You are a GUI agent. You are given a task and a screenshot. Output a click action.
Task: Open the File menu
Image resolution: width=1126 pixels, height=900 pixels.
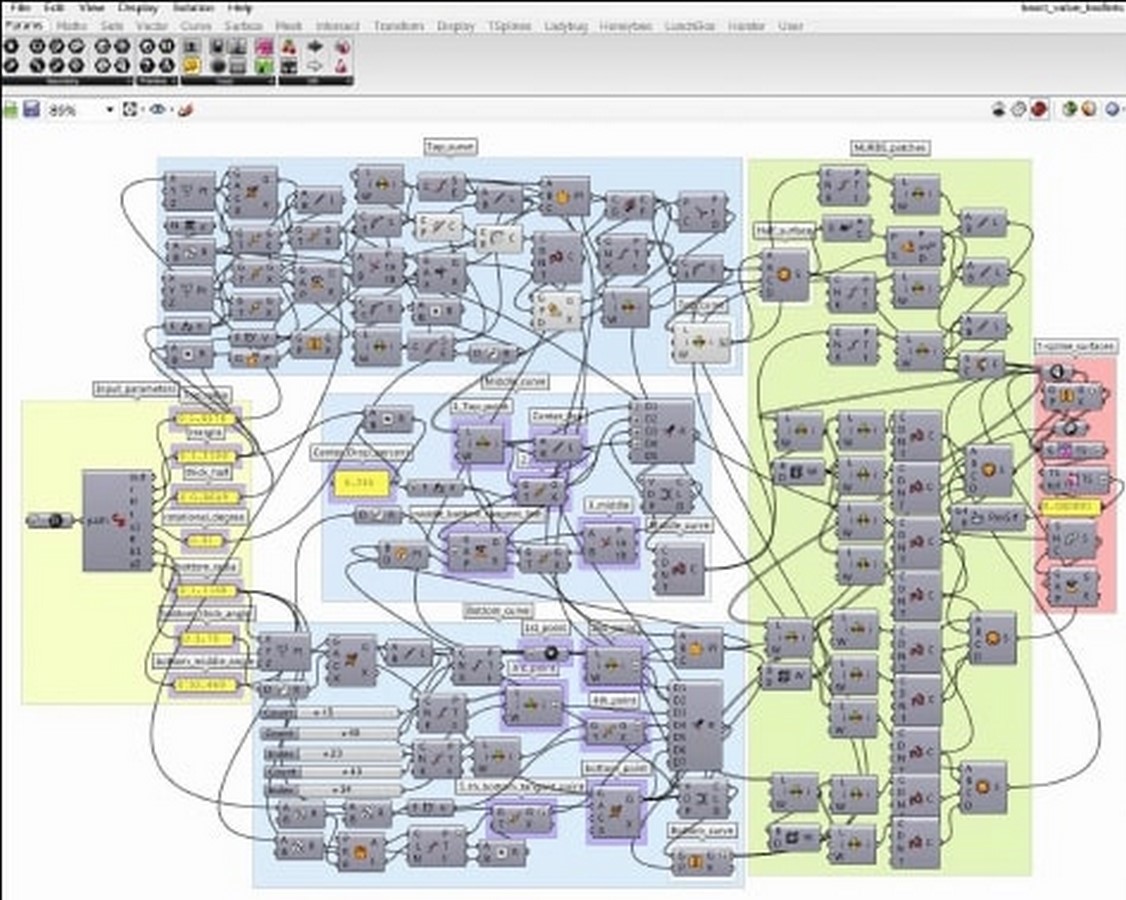19,8
